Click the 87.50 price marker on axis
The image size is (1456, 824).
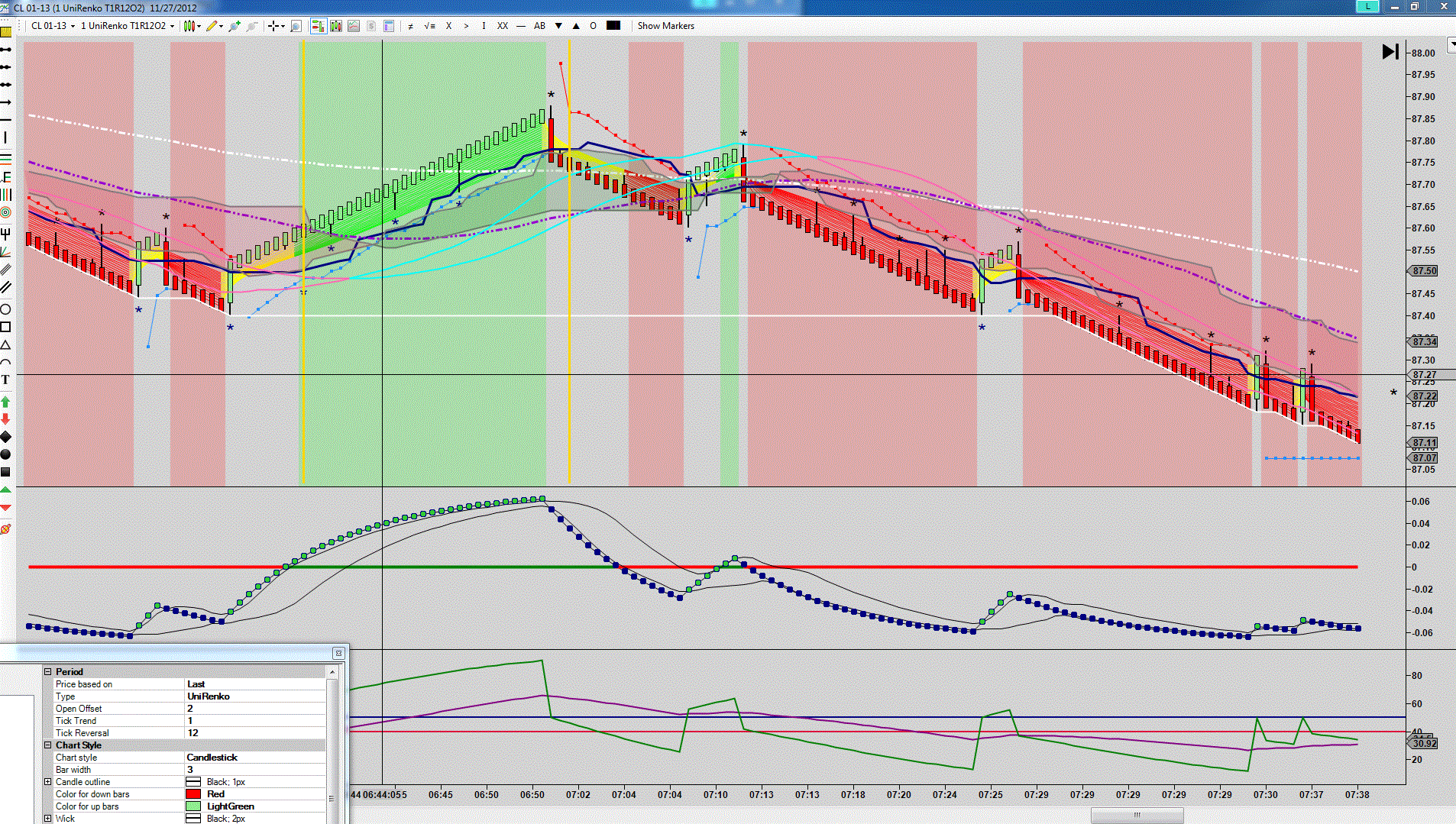click(1424, 271)
